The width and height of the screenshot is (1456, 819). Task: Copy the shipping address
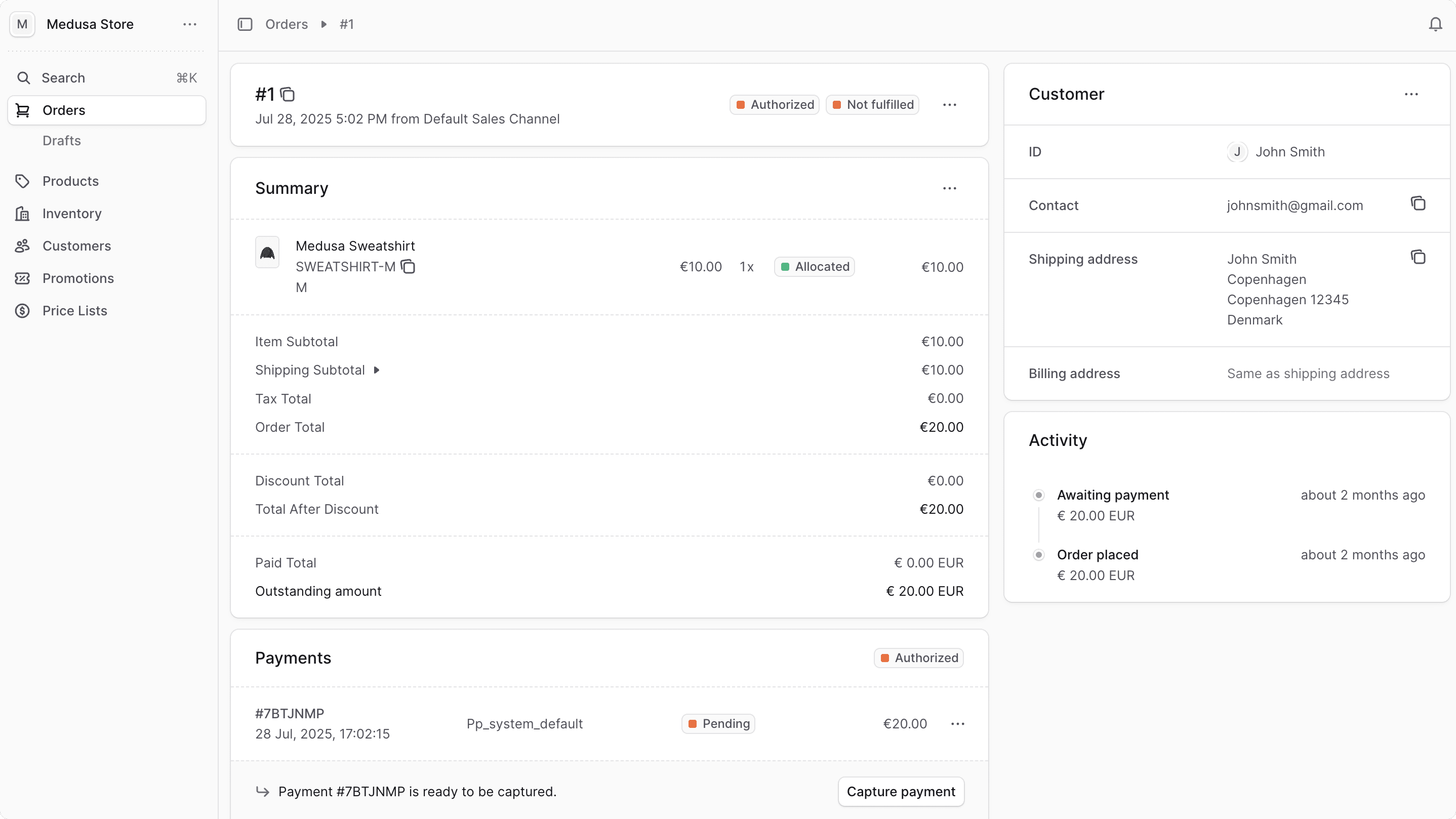(x=1419, y=257)
